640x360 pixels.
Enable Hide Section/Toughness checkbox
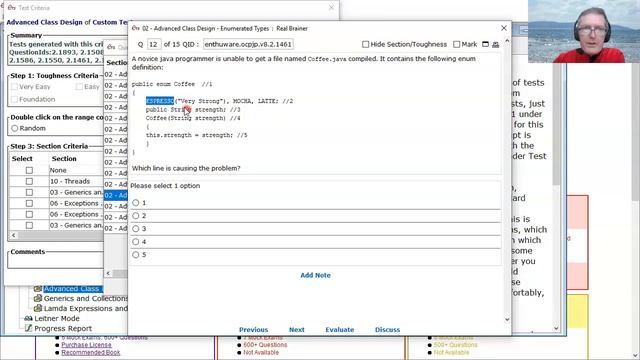click(365, 44)
